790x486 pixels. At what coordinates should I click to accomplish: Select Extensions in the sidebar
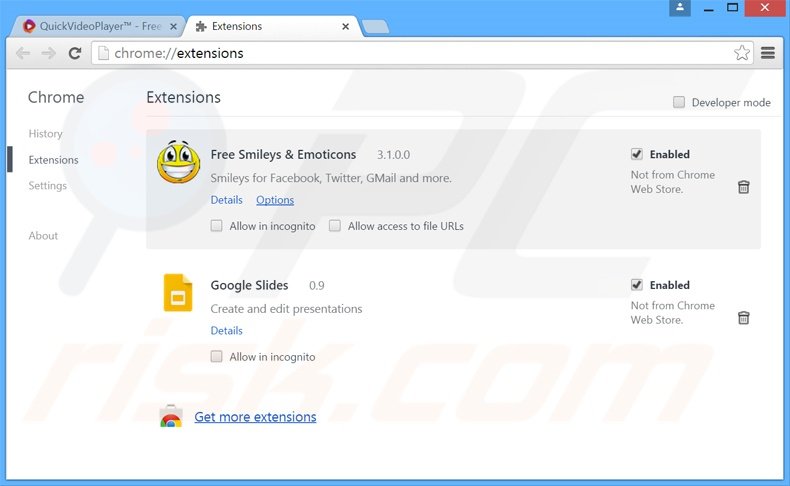click(x=53, y=160)
